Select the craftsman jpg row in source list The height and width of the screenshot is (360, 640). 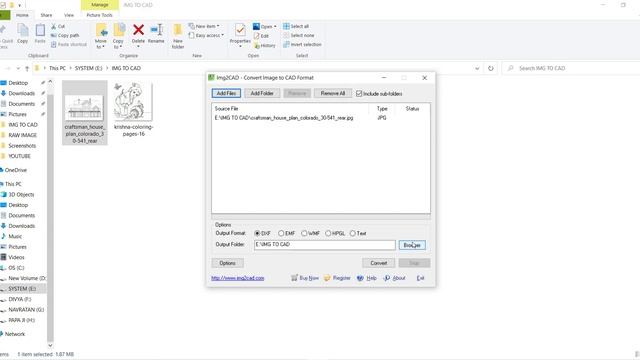point(320,118)
